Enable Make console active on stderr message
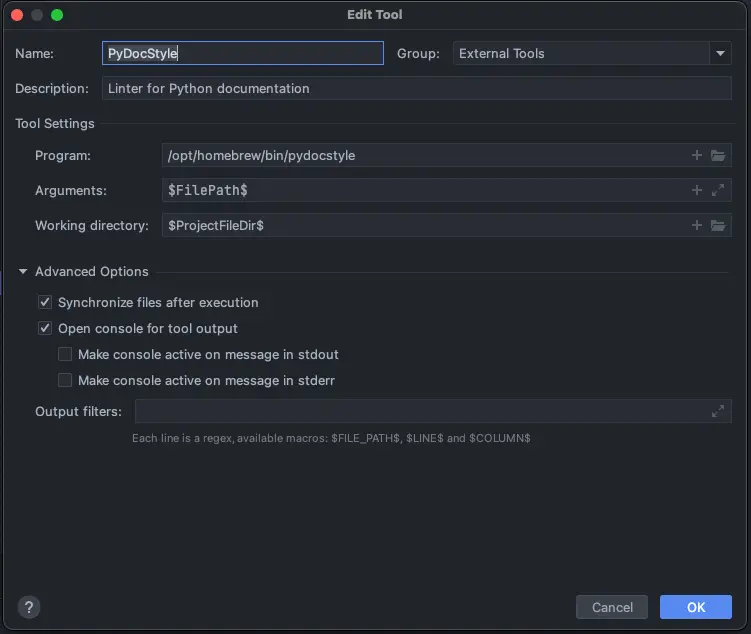The height and width of the screenshot is (634, 751). click(65, 380)
